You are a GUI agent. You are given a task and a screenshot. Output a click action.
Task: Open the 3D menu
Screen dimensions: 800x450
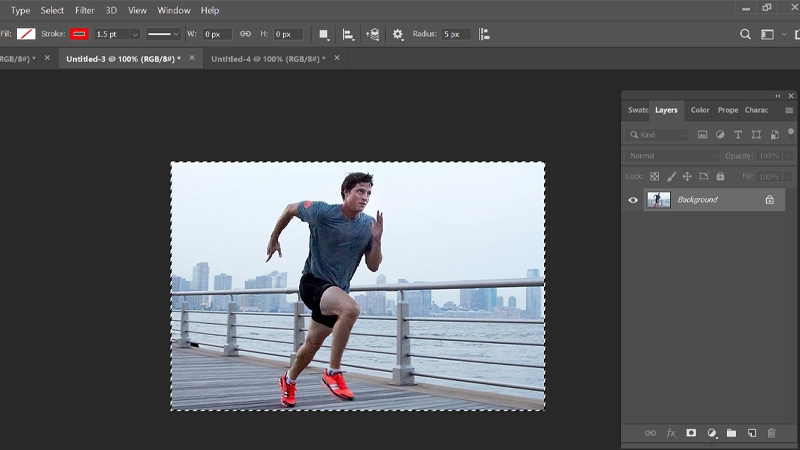(x=111, y=10)
